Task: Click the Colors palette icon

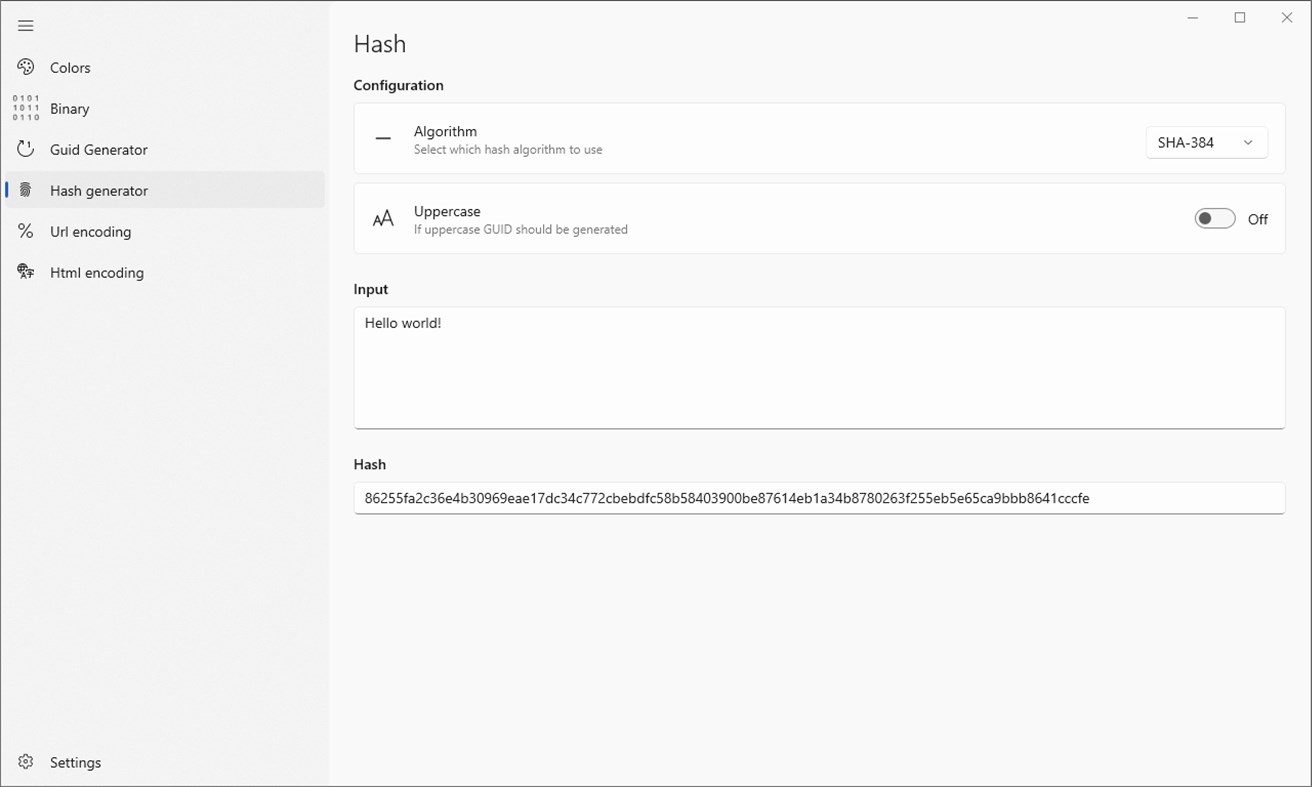Action: (26, 67)
